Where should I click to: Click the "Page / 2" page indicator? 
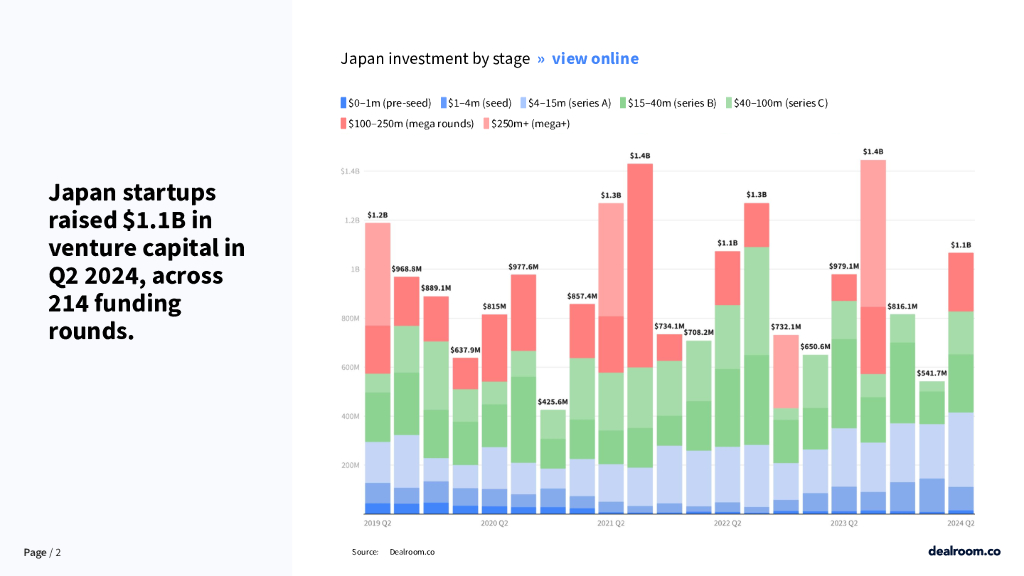tap(42, 553)
